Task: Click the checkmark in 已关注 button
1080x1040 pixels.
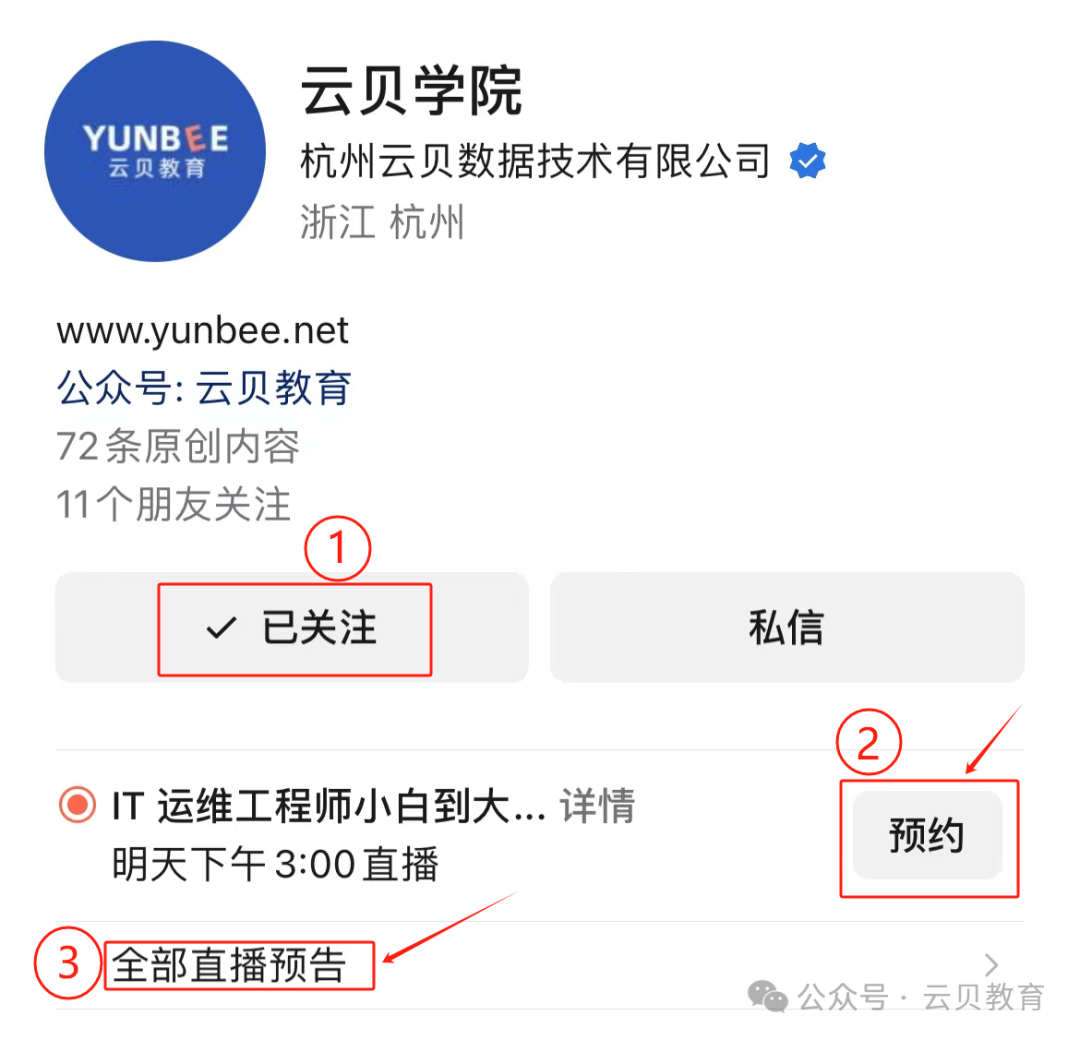Action: click(x=222, y=627)
